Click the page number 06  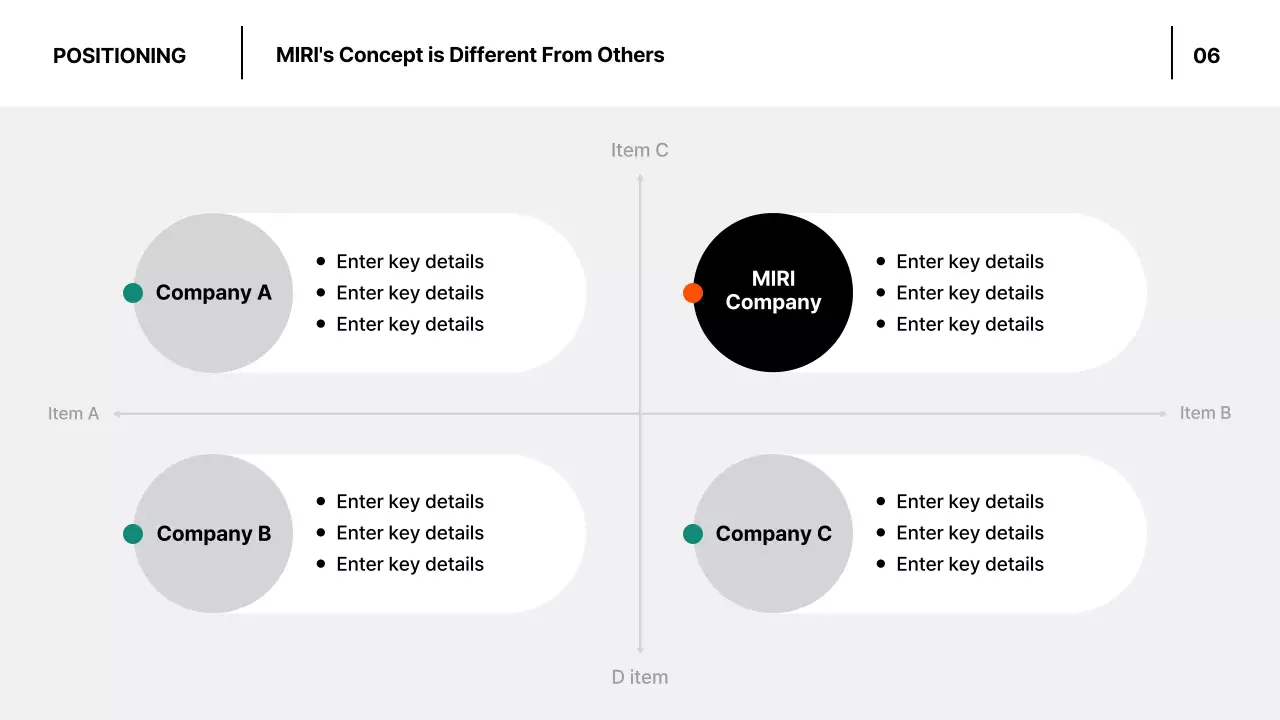click(x=1206, y=56)
